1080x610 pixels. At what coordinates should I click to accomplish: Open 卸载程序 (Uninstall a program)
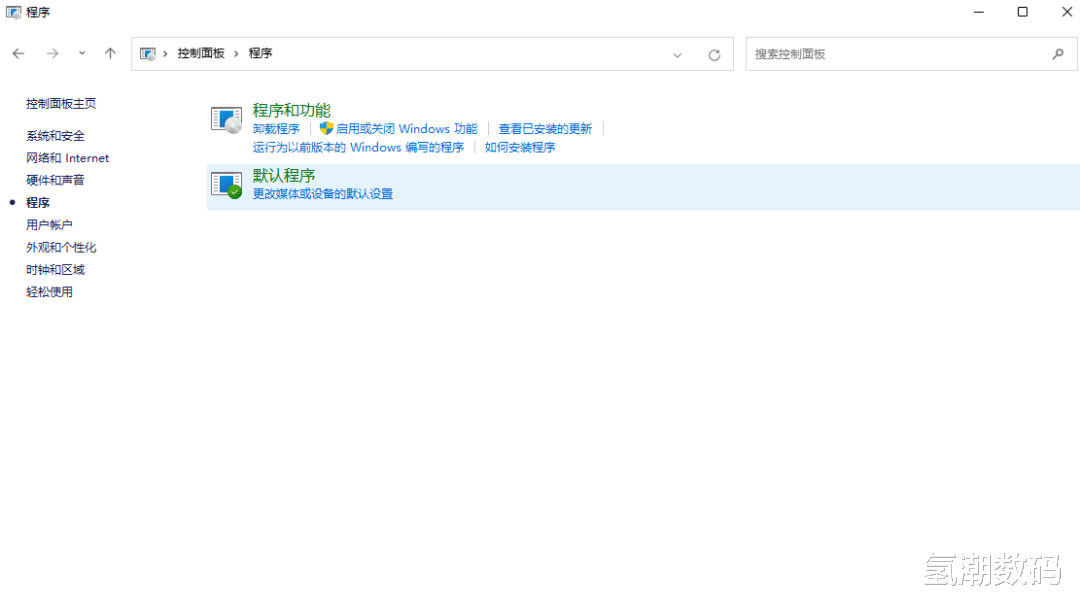(275, 128)
